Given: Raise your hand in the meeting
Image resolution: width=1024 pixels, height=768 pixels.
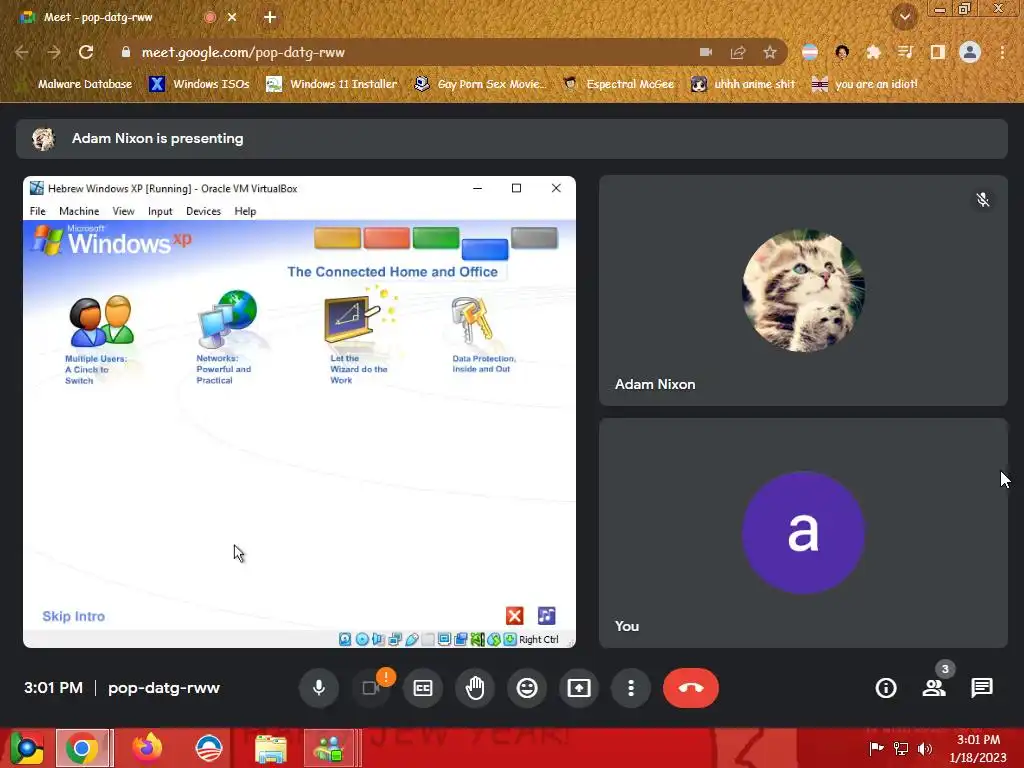Looking at the screenshot, I should point(475,688).
